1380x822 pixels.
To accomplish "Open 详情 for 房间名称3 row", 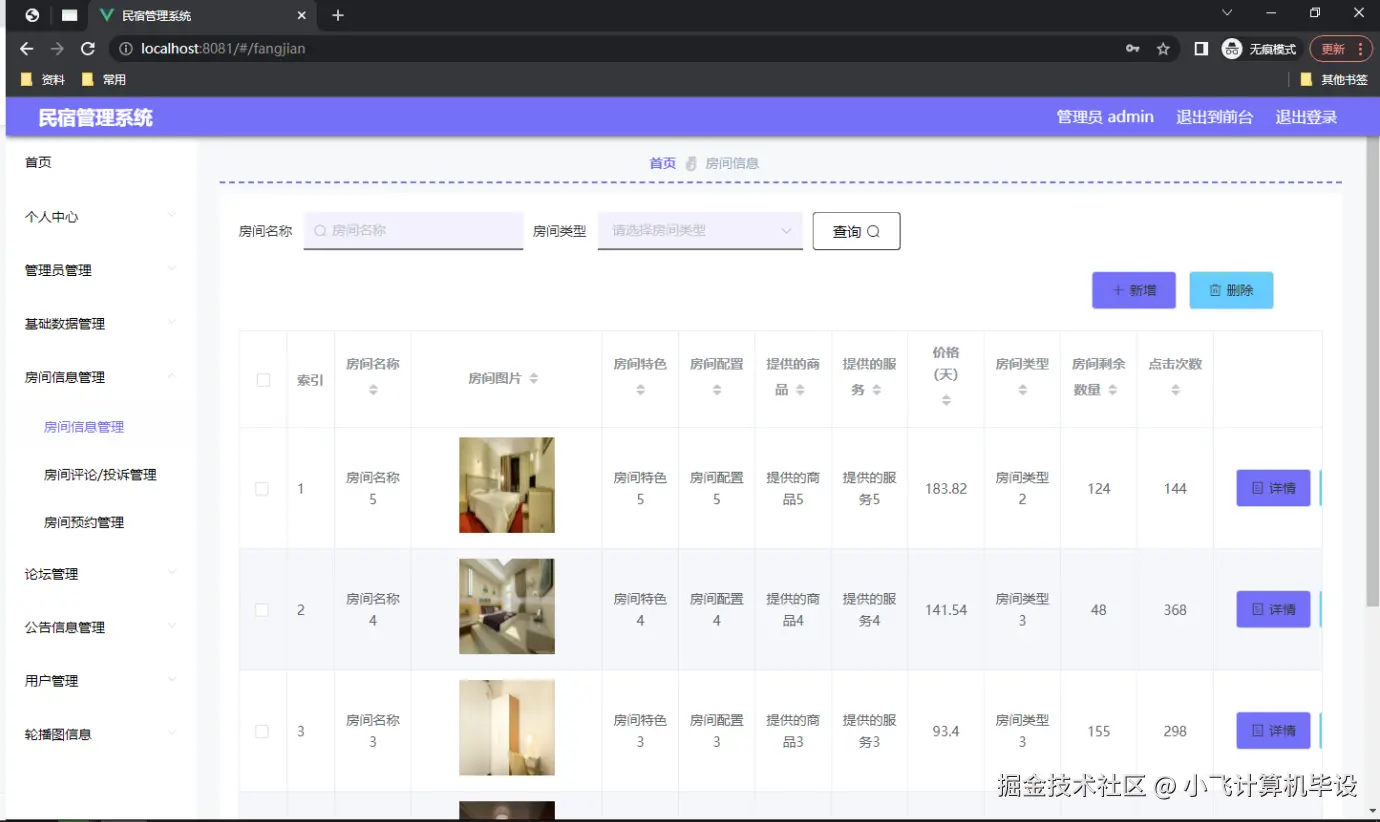I will (x=1273, y=731).
